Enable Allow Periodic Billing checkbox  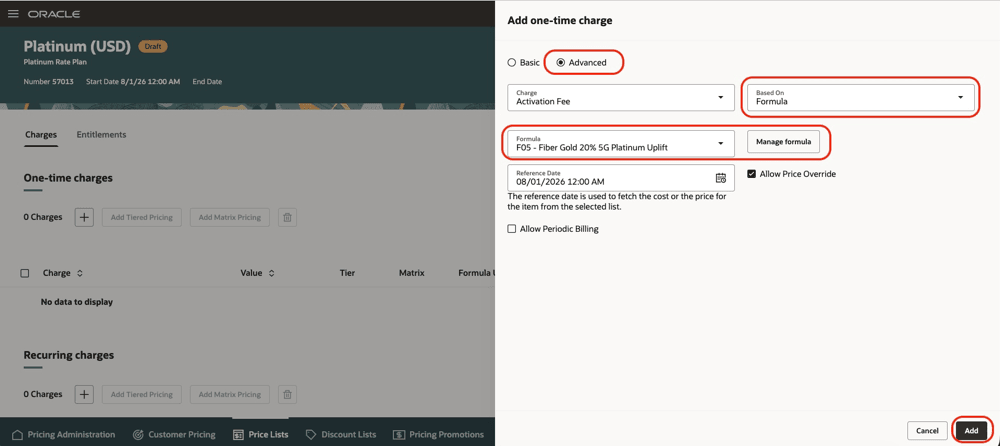pyautogui.click(x=511, y=228)
